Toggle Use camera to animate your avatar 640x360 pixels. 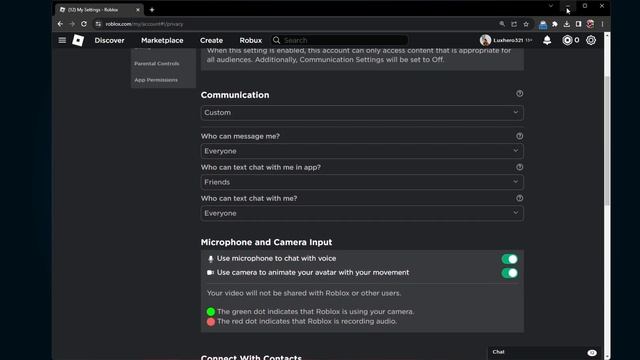coord(509,273)
